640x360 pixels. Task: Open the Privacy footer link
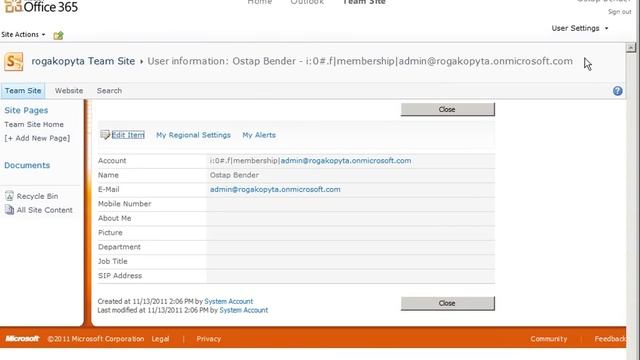pyautogui.click(x=209, y=339)
